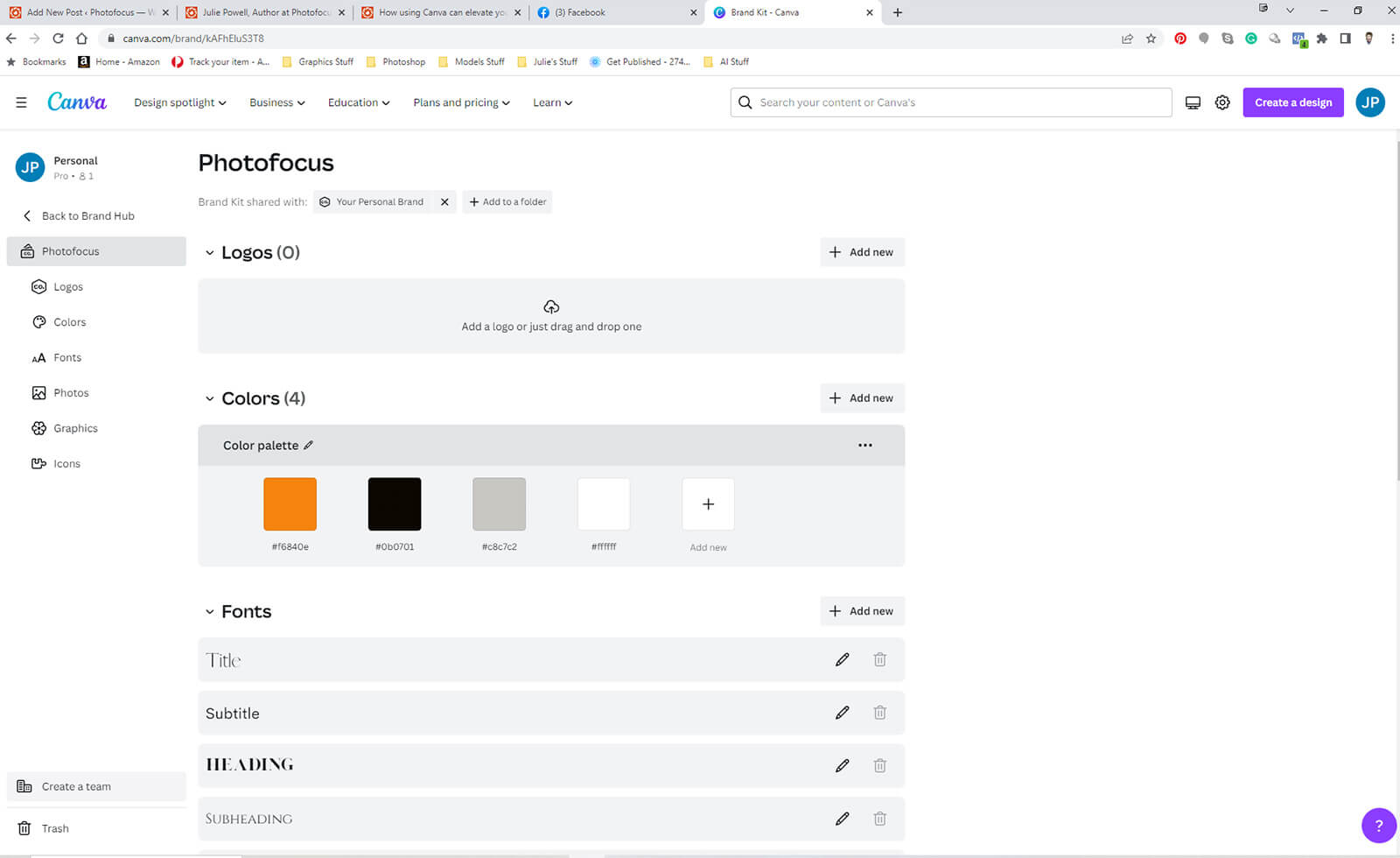Select the orange #f6840e color swatch

pos(290,504)
